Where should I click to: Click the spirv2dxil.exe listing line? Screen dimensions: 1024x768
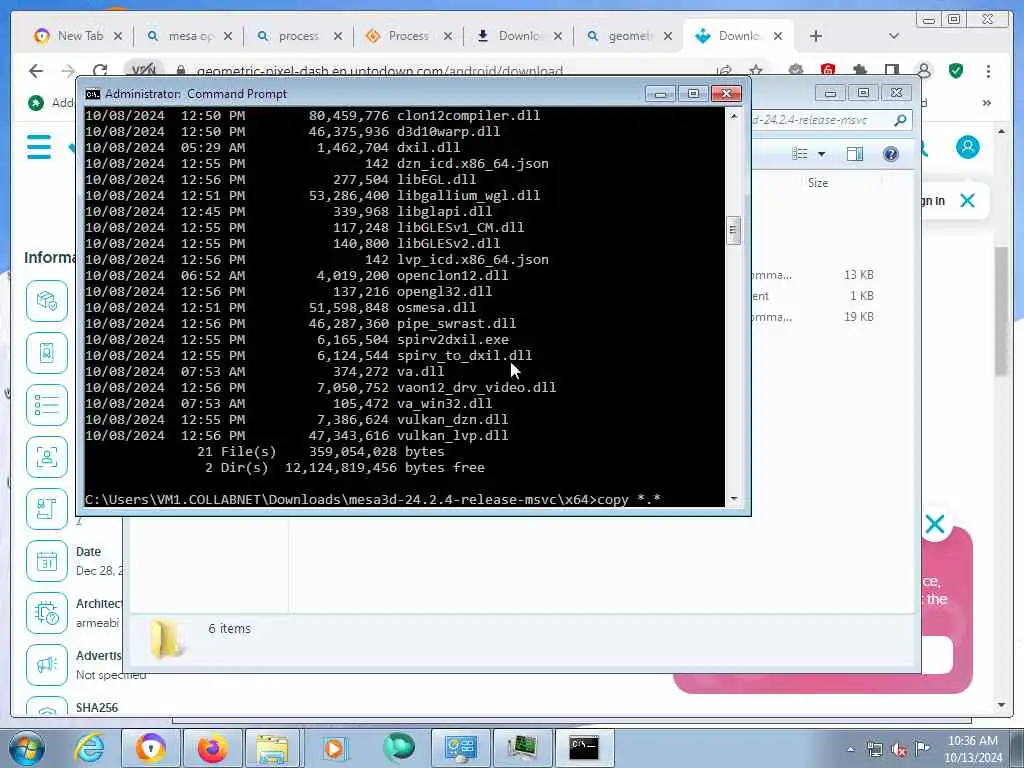pos(296,340)
